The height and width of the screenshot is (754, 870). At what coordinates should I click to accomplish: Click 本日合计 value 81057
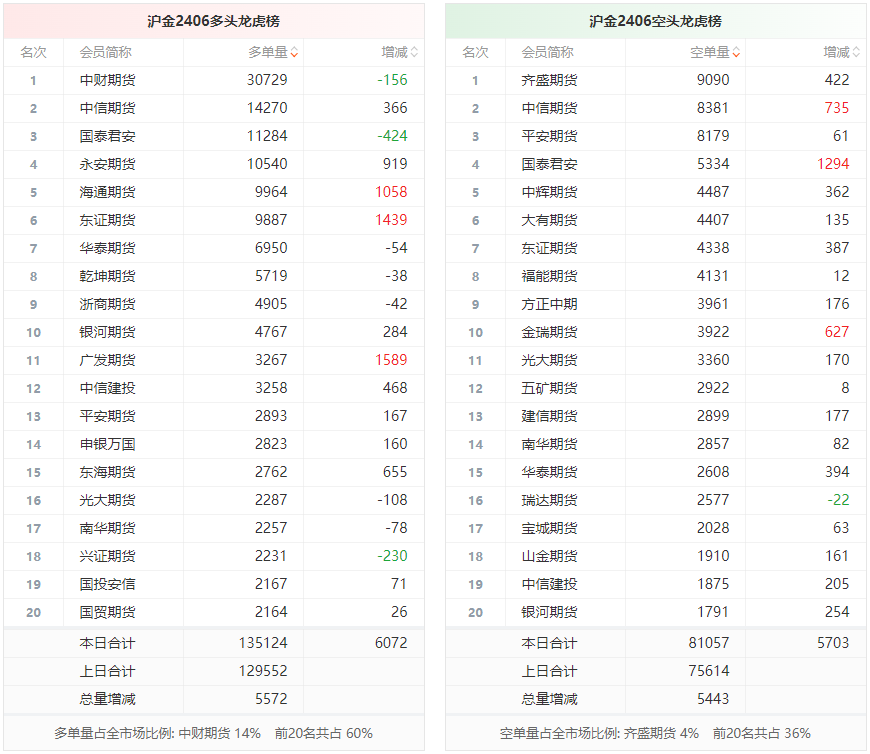(709, 643)
